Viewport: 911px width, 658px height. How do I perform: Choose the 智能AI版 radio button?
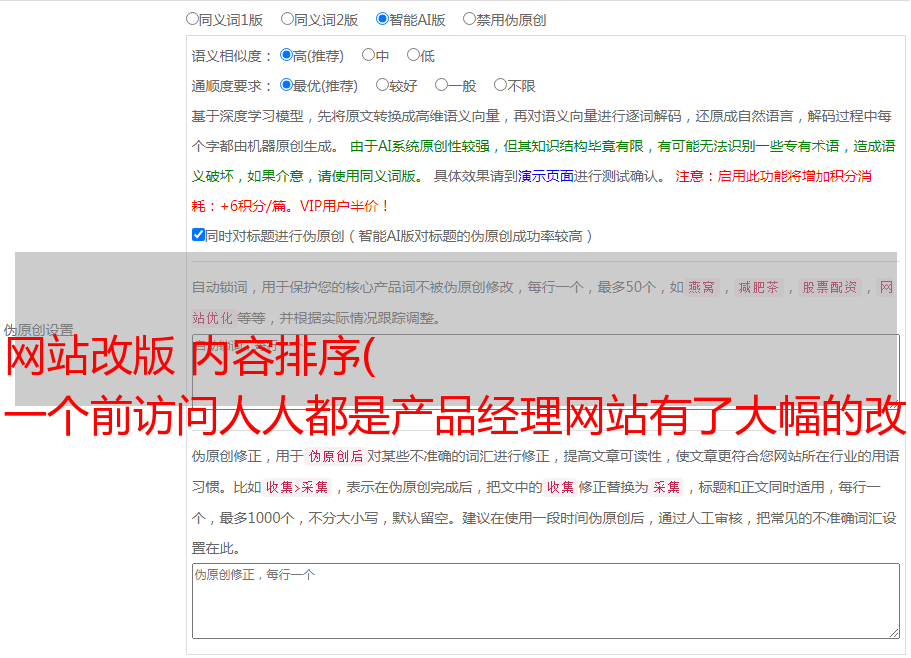382,19
